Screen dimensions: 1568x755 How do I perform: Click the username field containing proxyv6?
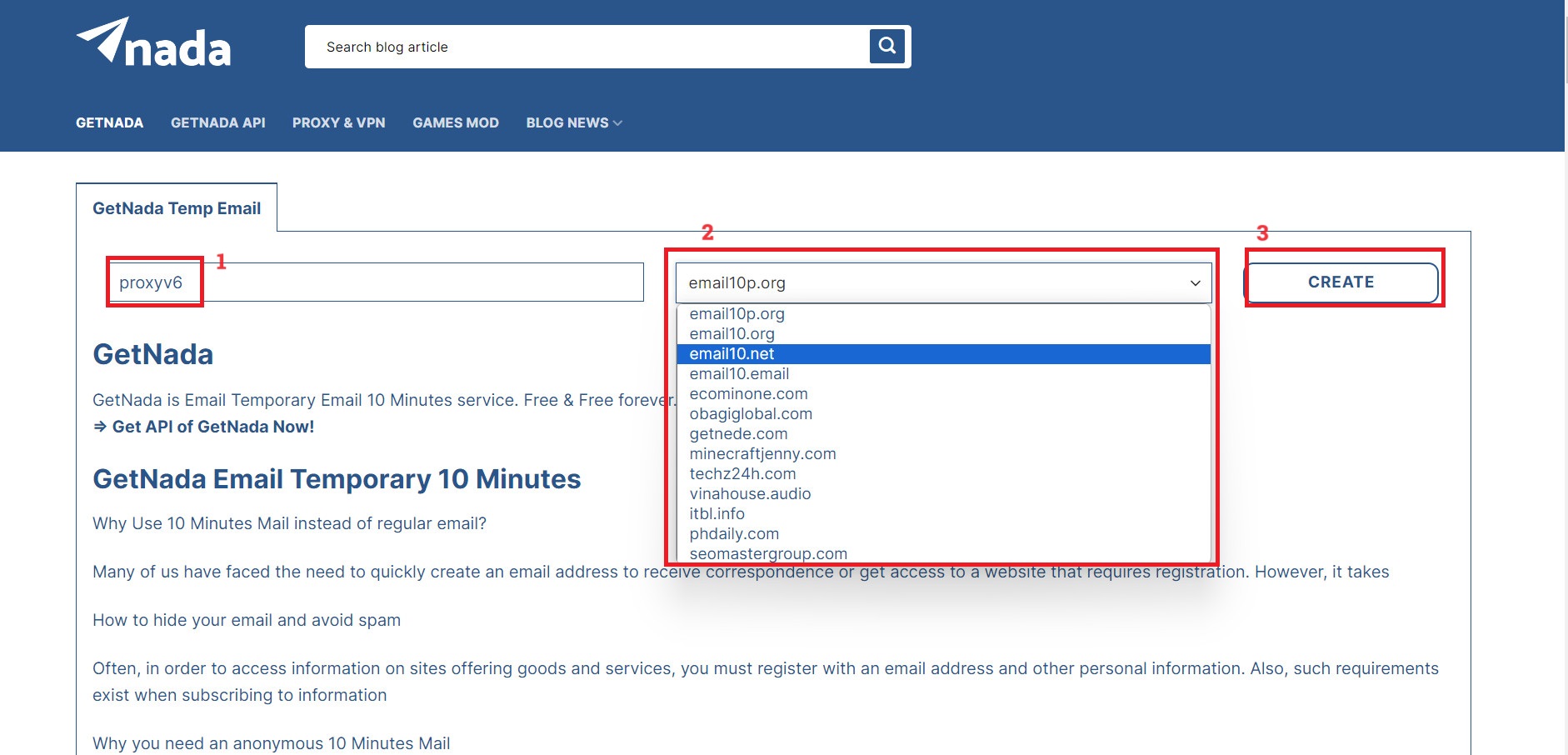point(375,282)
